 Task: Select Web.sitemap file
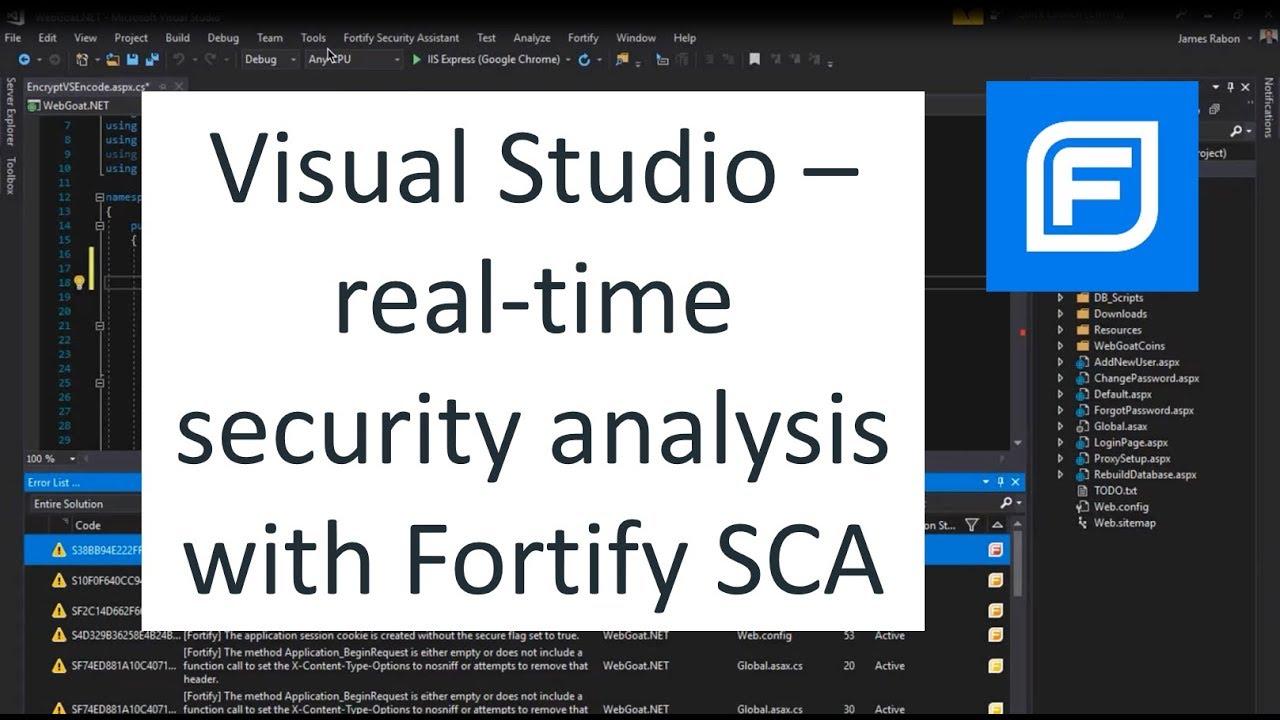point(1124,522)
